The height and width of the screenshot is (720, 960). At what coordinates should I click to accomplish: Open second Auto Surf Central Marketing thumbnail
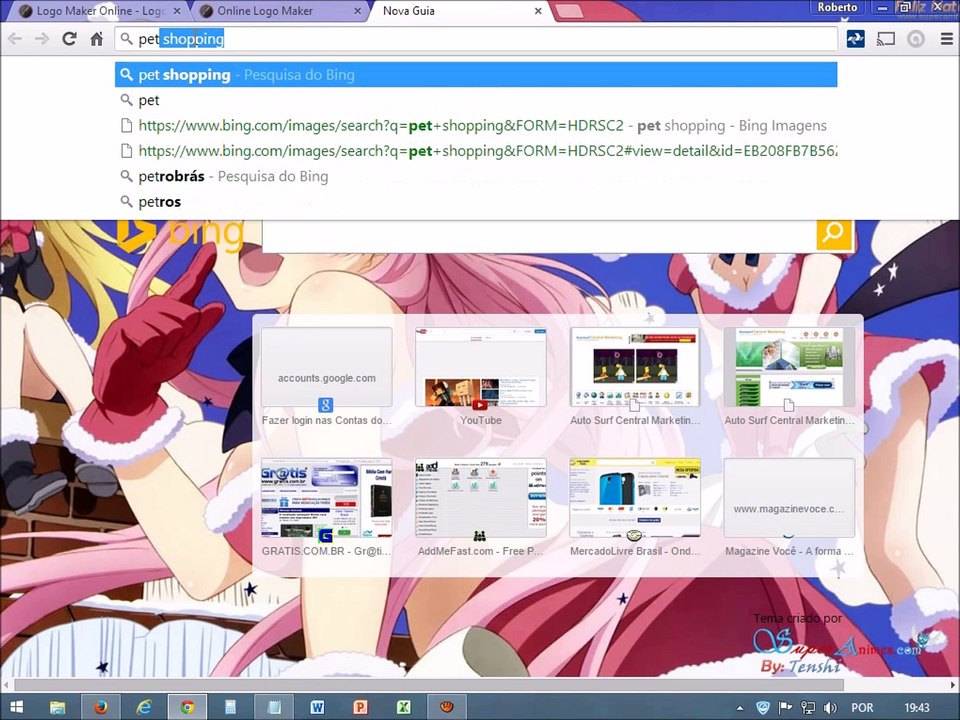tap(789, 367)
